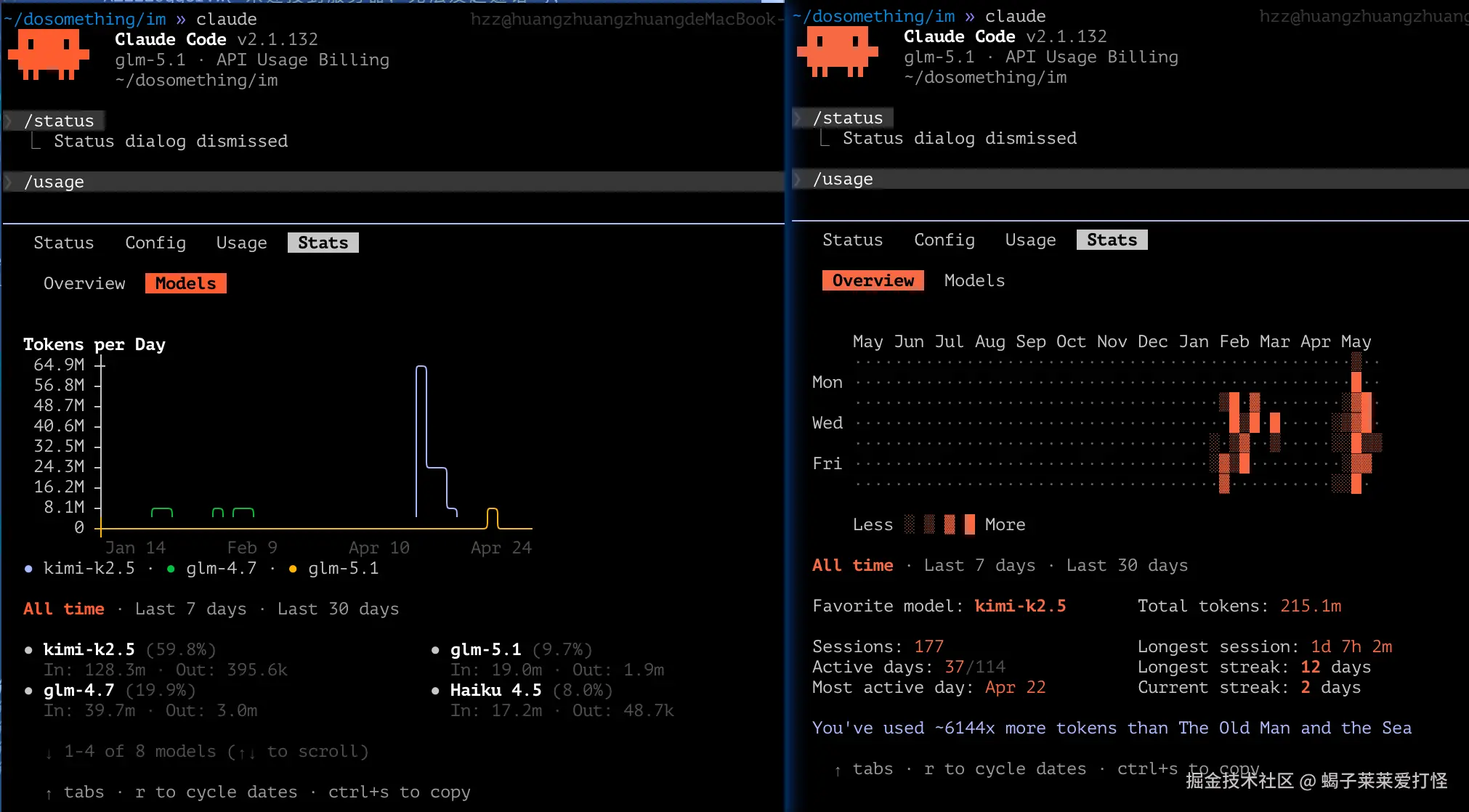1469x812 pixels.
Task: Select the Stats tab in left pane
Action: point(323,243)
